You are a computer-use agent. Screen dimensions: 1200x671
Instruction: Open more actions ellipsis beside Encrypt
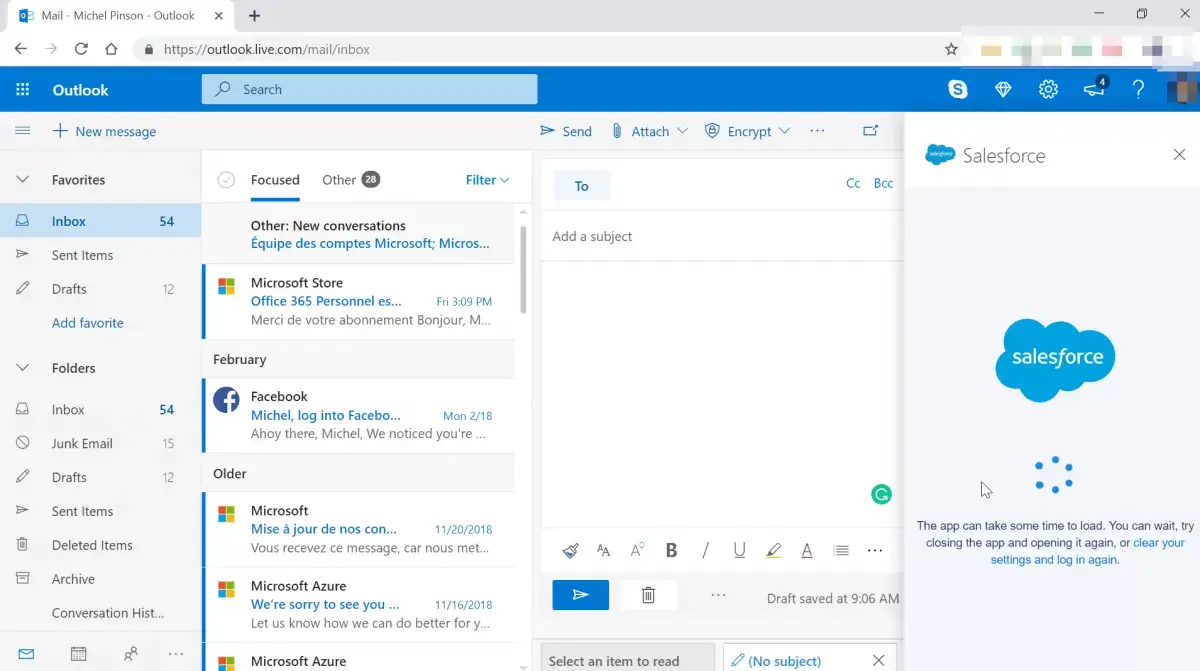(x=817, y=131)
